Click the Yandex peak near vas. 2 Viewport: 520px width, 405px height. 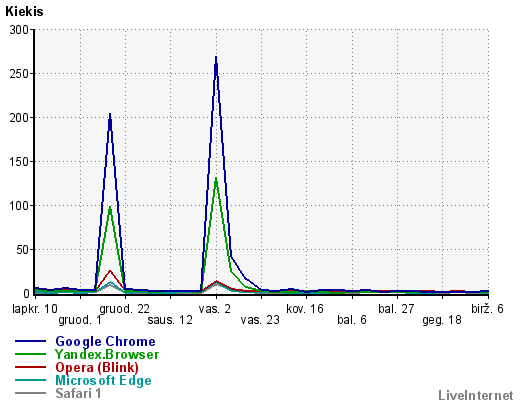point(216,178)
